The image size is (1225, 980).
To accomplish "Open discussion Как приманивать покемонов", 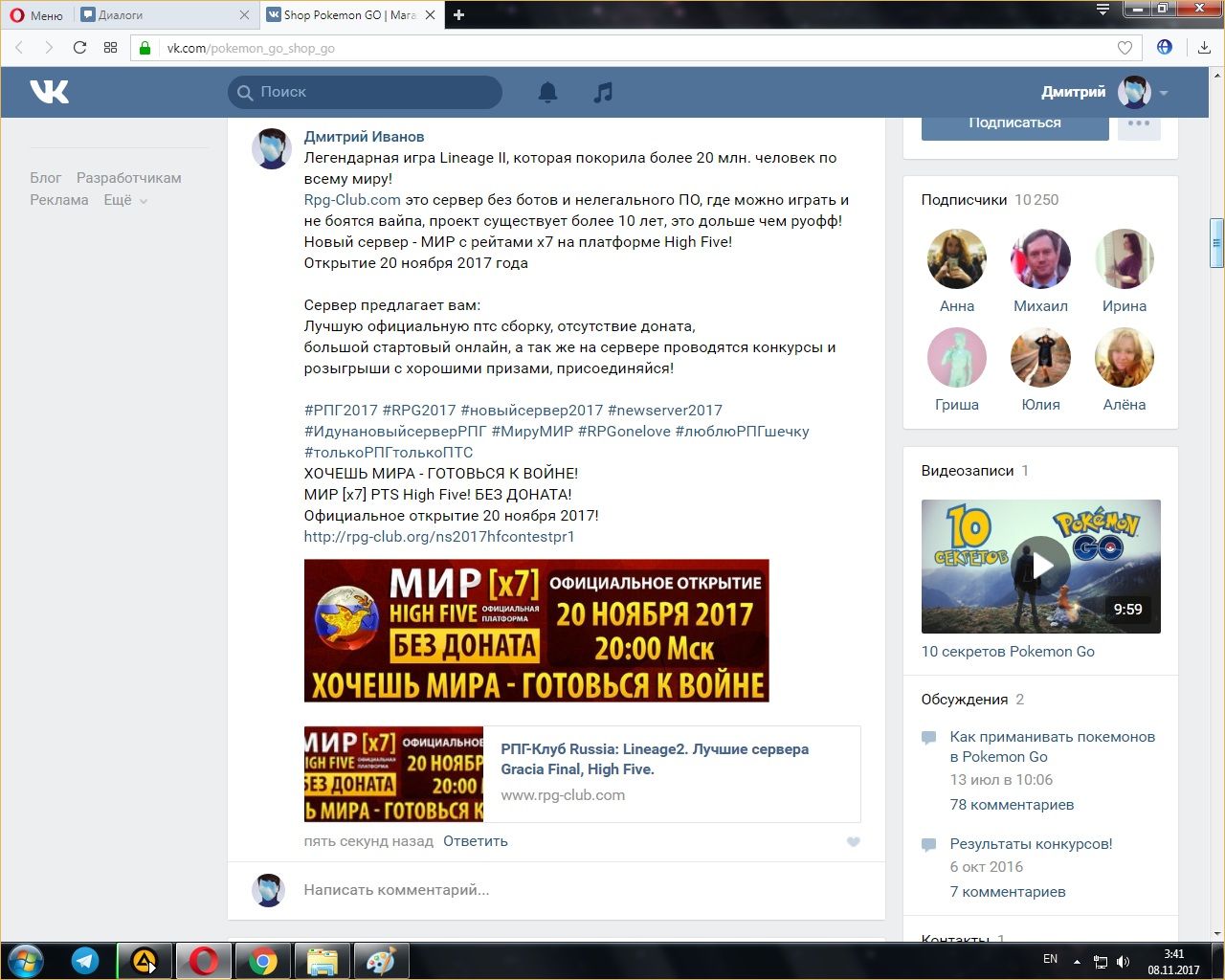I will click(x=1053, y=746).
